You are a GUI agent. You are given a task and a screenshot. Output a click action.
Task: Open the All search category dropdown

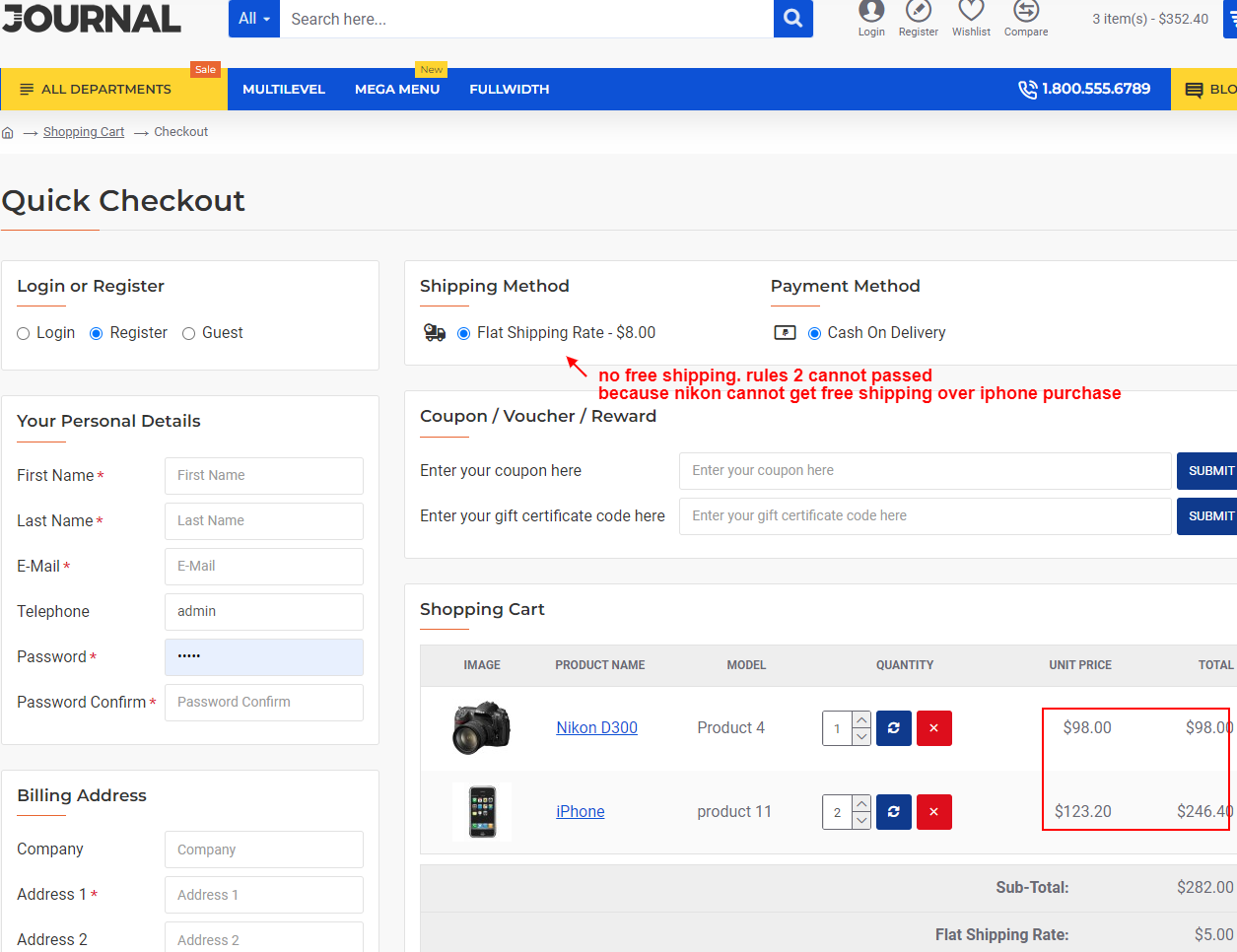point(254,19)
